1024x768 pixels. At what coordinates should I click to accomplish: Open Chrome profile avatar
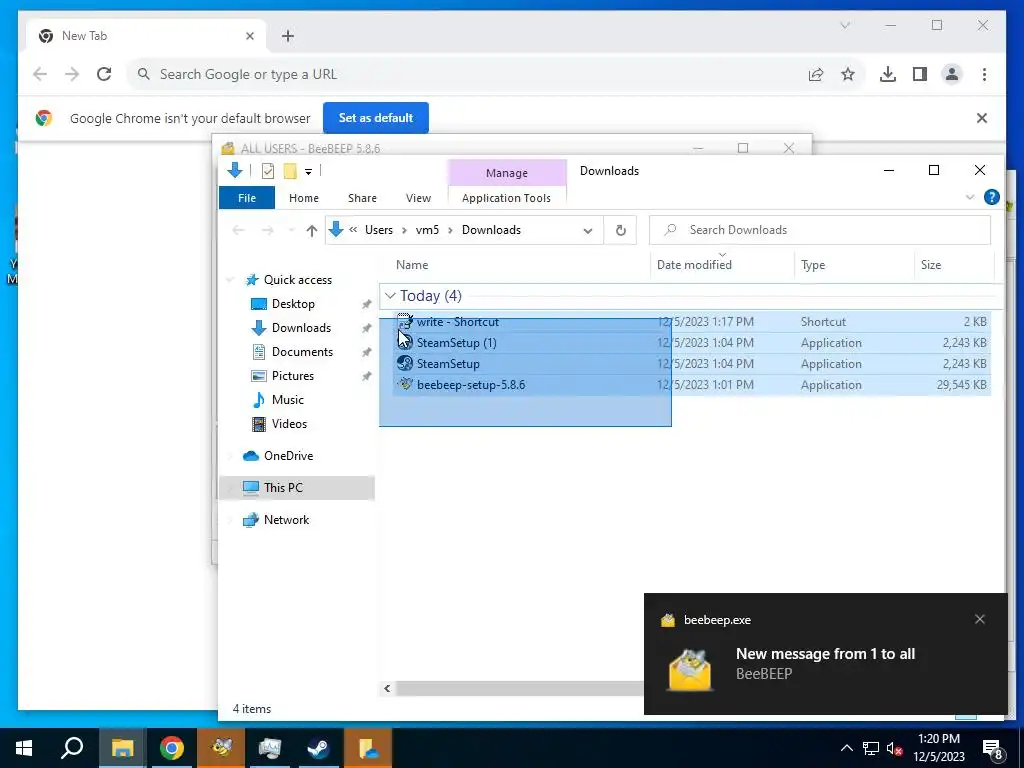952,74
